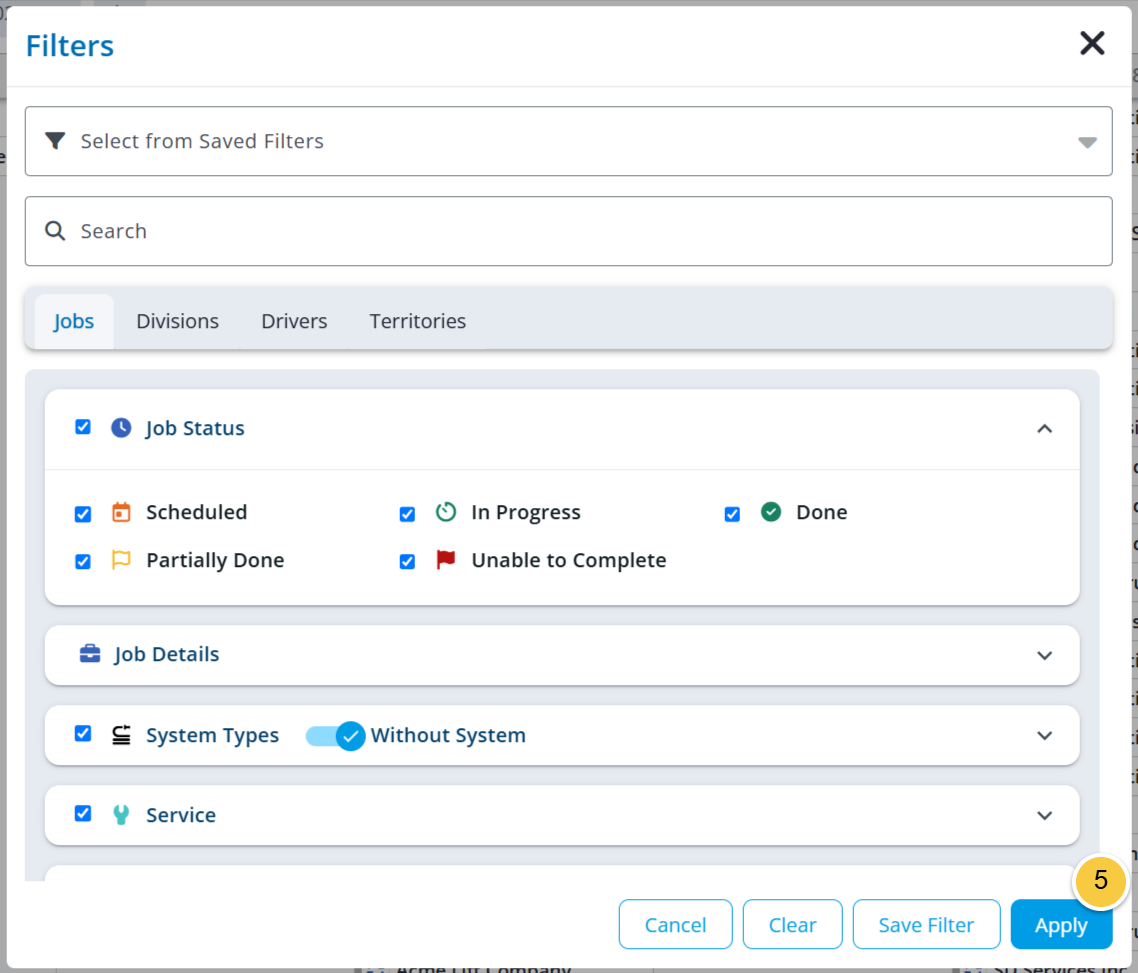Viewport: 1138px width, 973px height.
Task: Focus the Search input field
Action: [568, 231]
